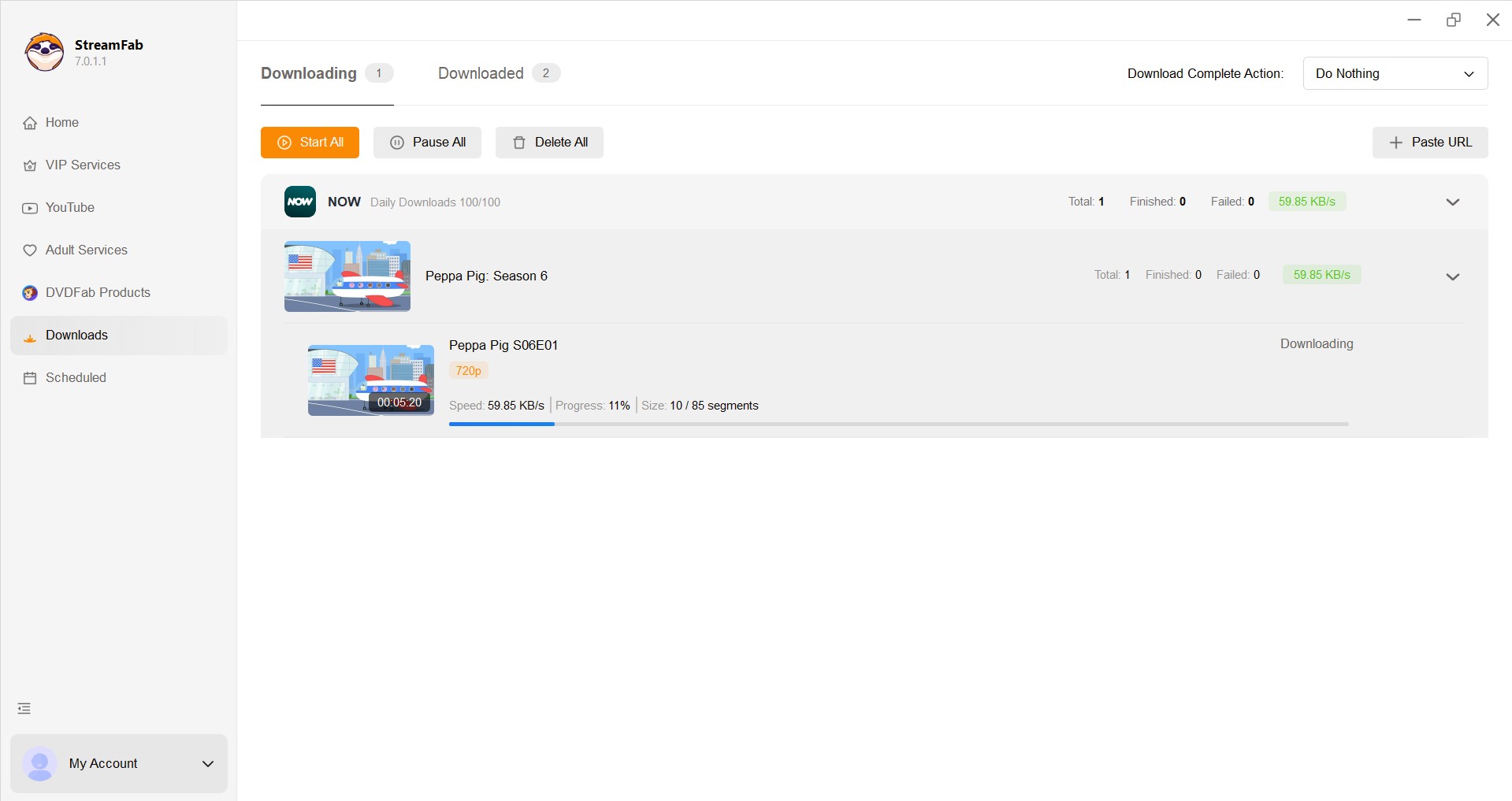1512x801 pixels.
Task: Open DVDFab Products page
Action: click(x=97, y=293)
